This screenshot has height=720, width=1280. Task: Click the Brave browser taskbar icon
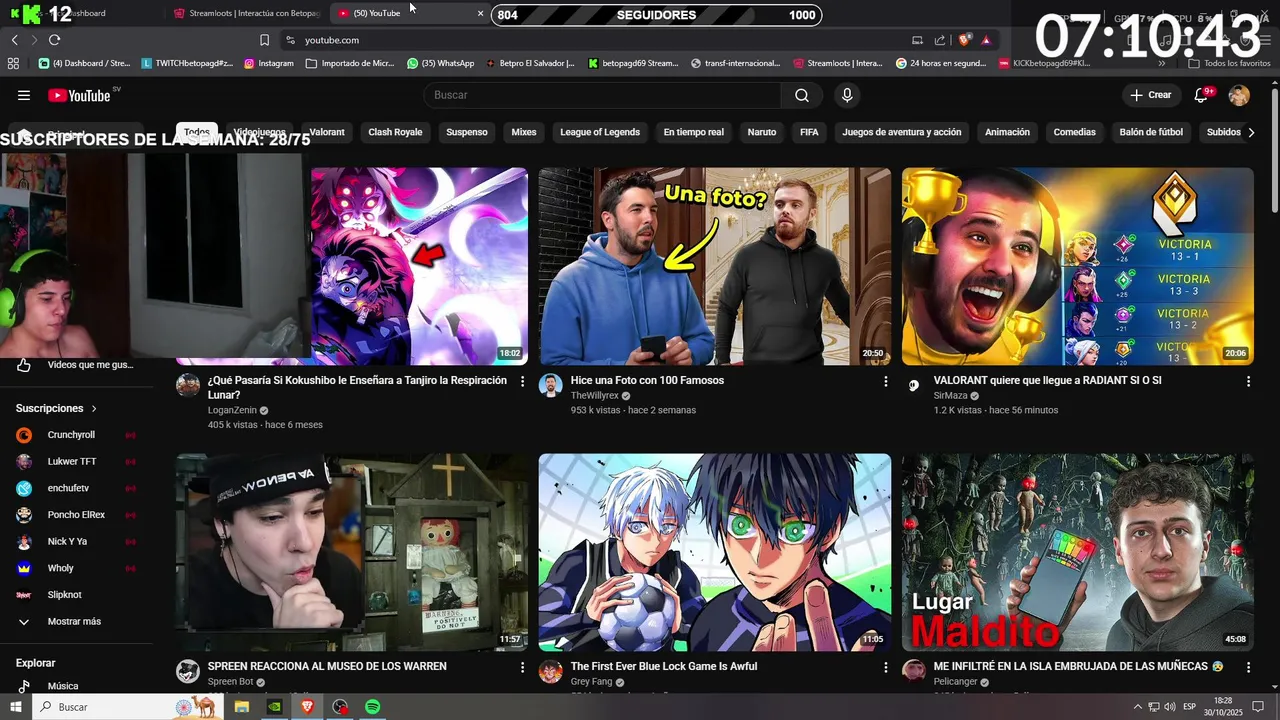[307, 707]
